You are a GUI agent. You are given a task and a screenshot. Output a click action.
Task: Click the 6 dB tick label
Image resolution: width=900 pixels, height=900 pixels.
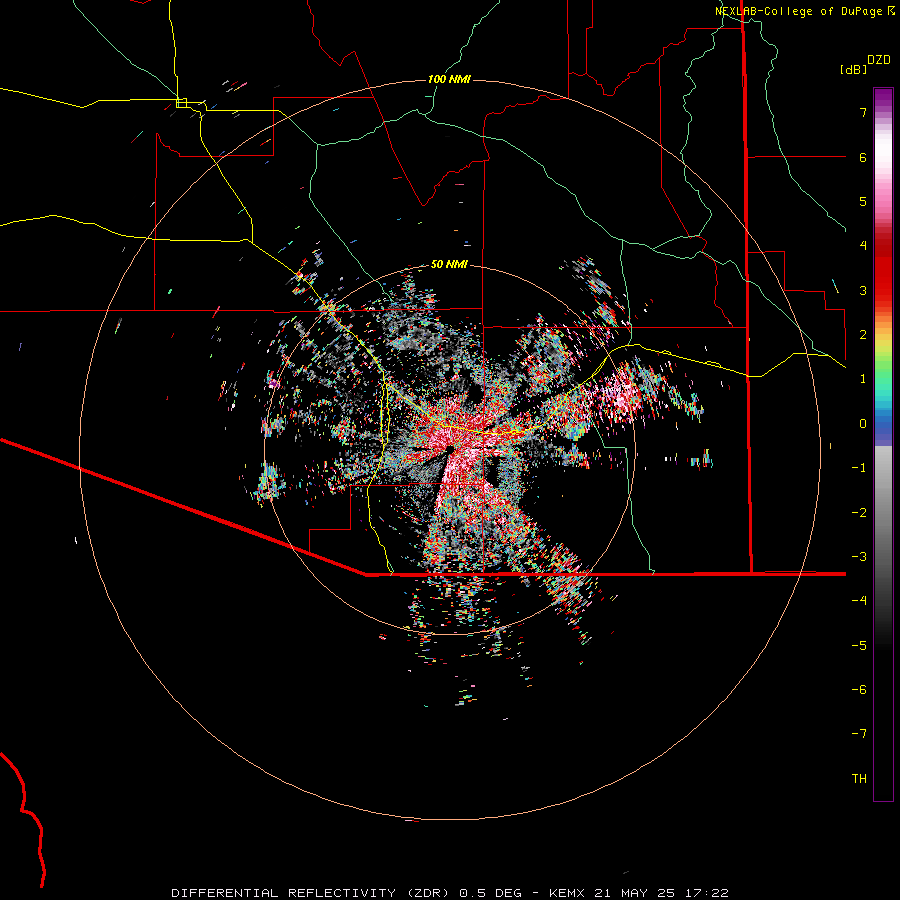pyautogui.click(x=863, y=157)
